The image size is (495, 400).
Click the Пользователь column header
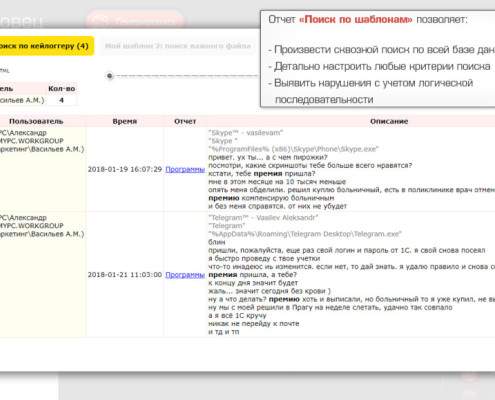point(36,121)
